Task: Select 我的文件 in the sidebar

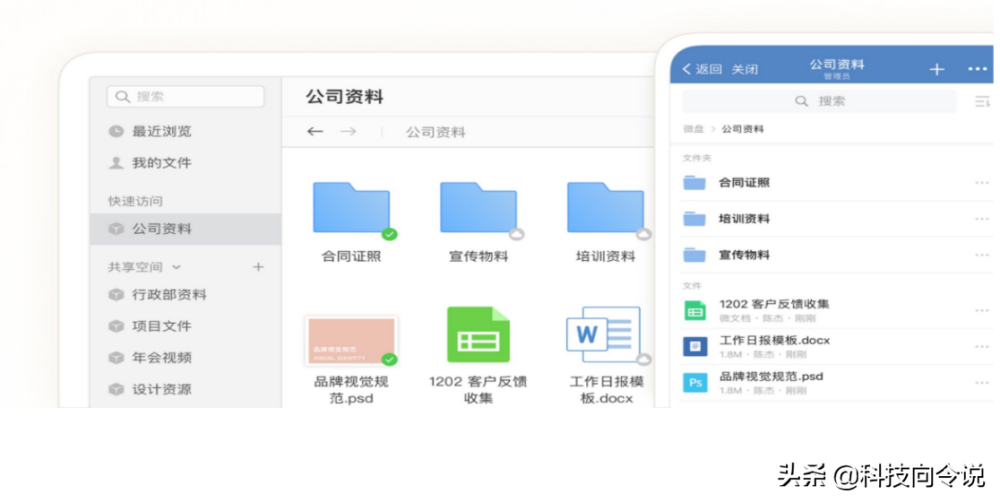Action: (161, 162)
